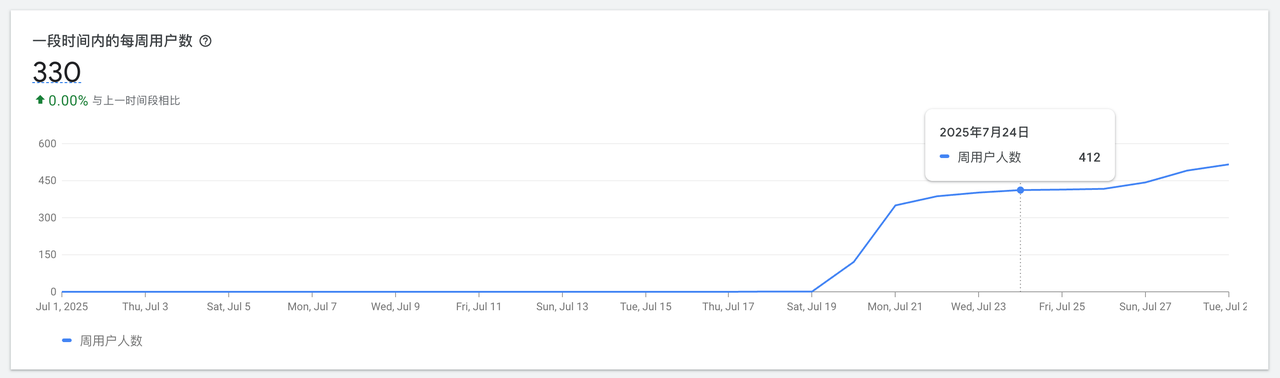Screen dimensions: 1280x378
Task: Click the help question mark icon
Action: (x=206, y=41)
